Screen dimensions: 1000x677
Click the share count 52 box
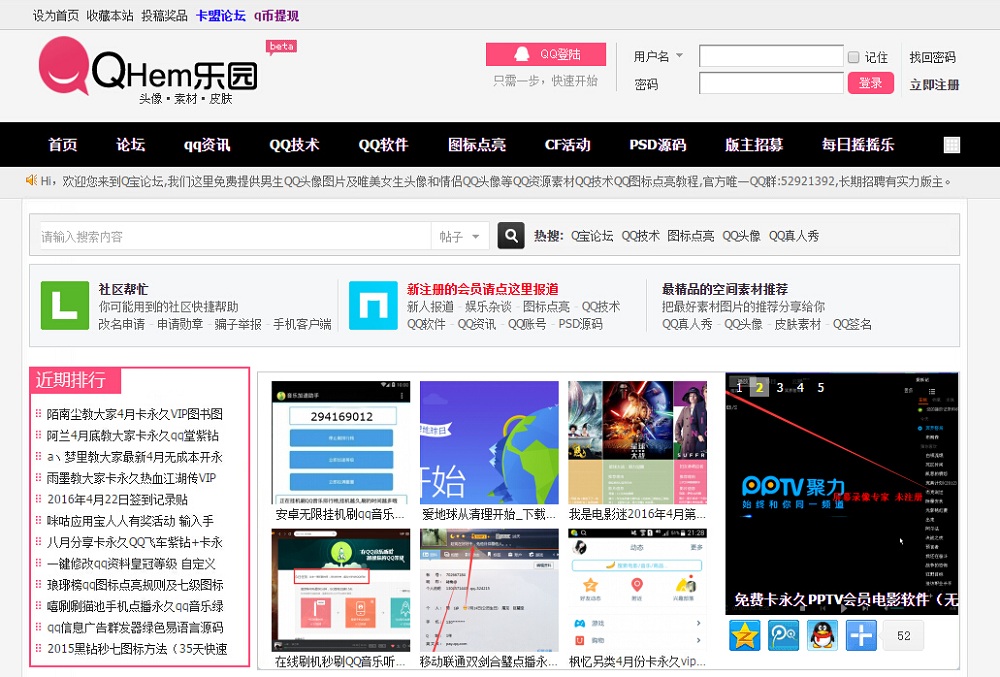(x=904, y=636)
